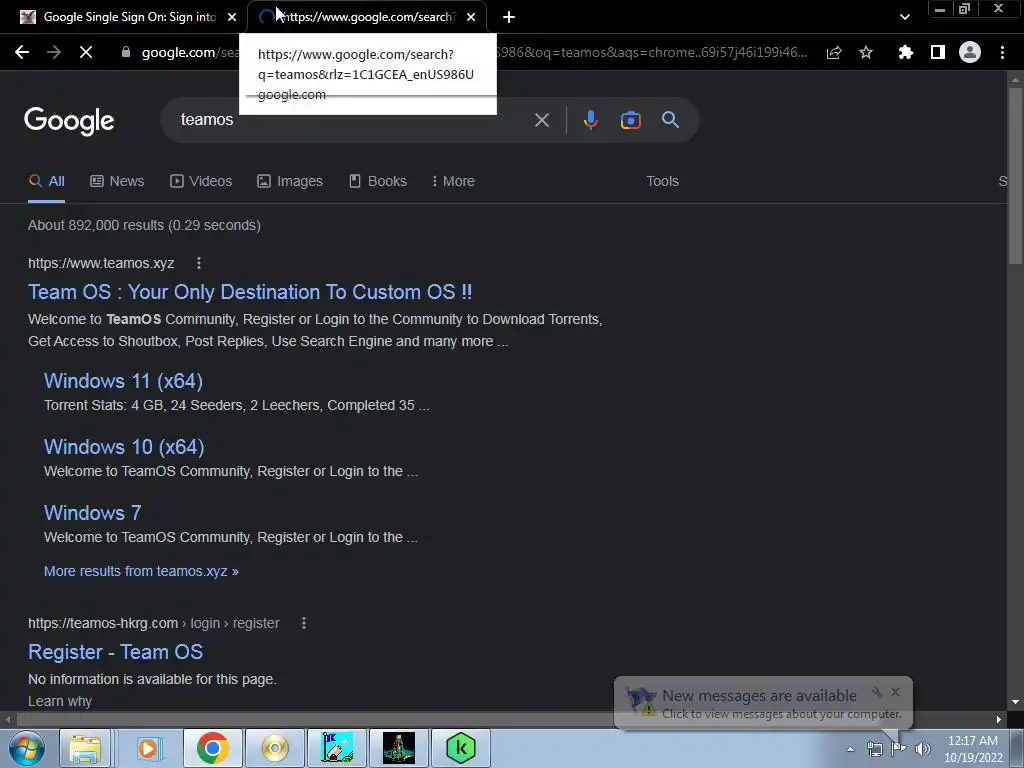Click the site lock icon in address bar
Viewport: 1024px width, 768px height.
click(x=126, y=52)
